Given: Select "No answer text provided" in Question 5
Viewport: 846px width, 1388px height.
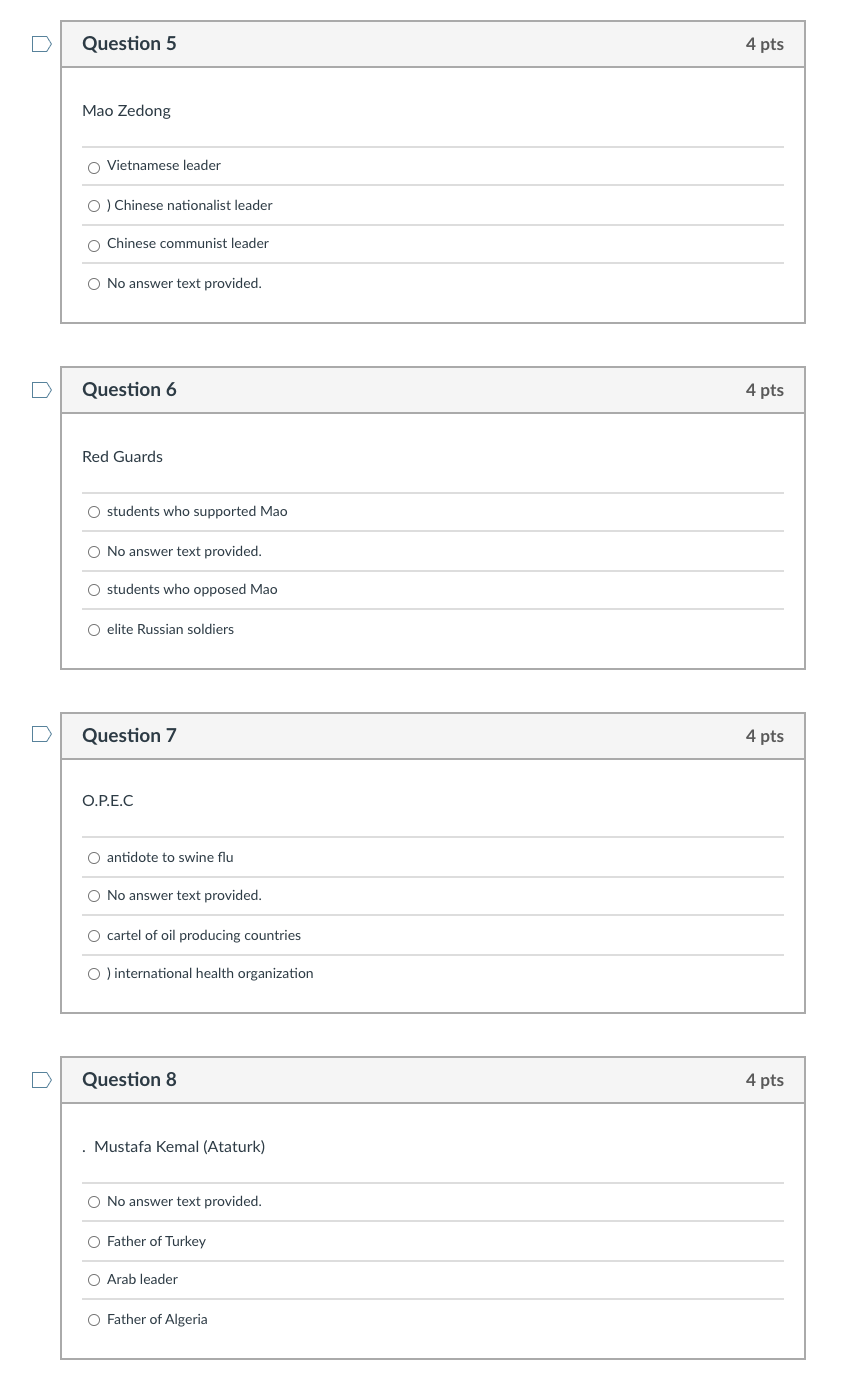Looking at the screenshot, I should click(x=94, y=284).
